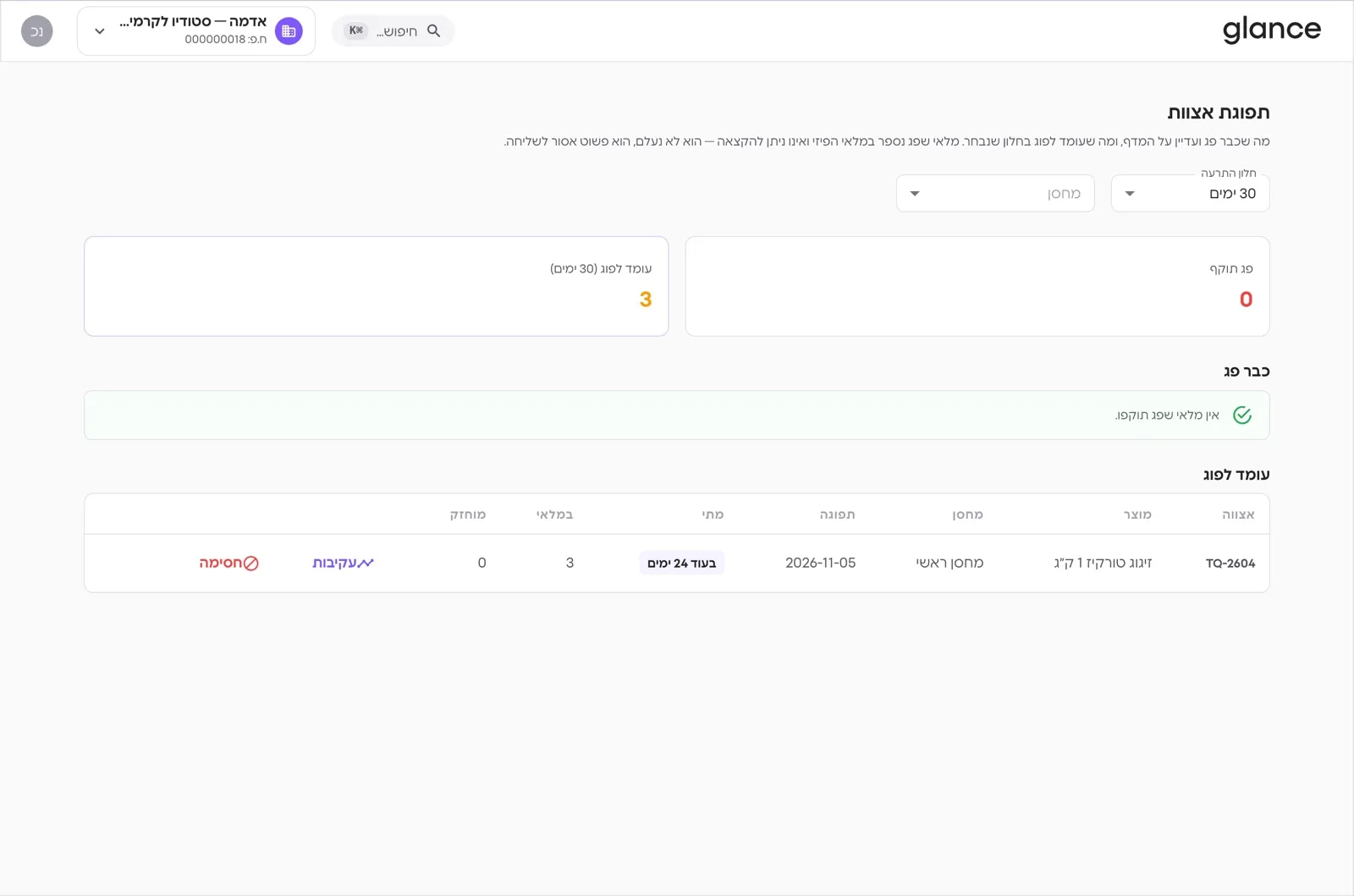
Task: Click the green check circle icon
Action: coord(1242,415)
